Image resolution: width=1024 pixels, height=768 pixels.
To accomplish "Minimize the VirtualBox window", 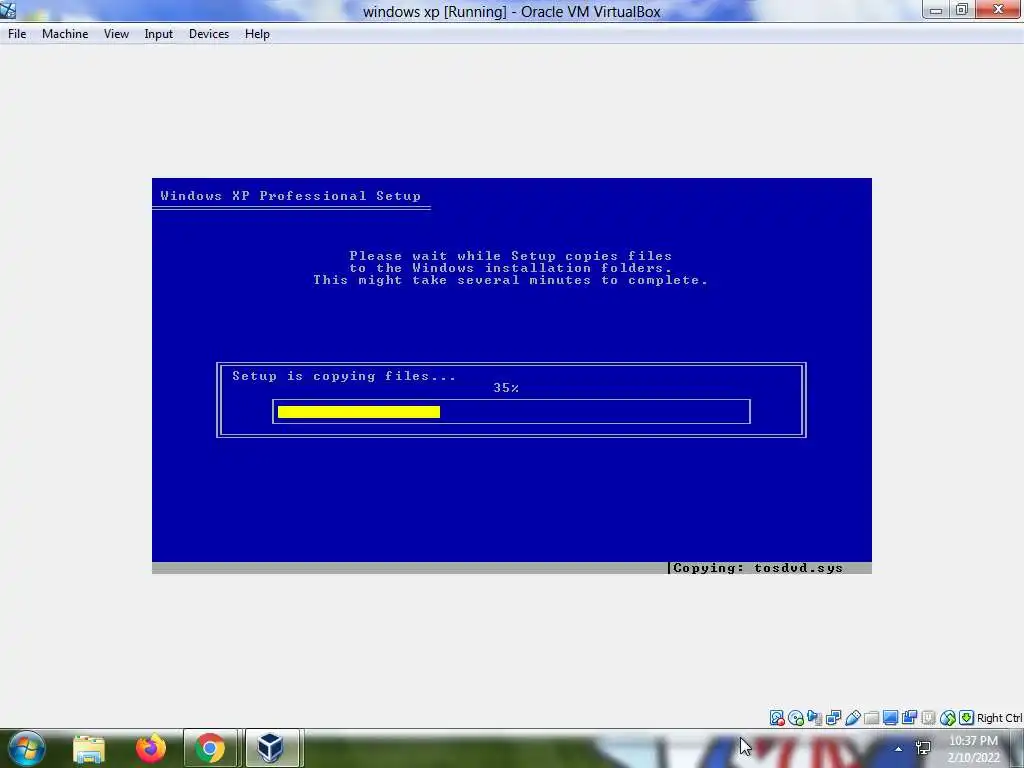I will pos(936,10).
